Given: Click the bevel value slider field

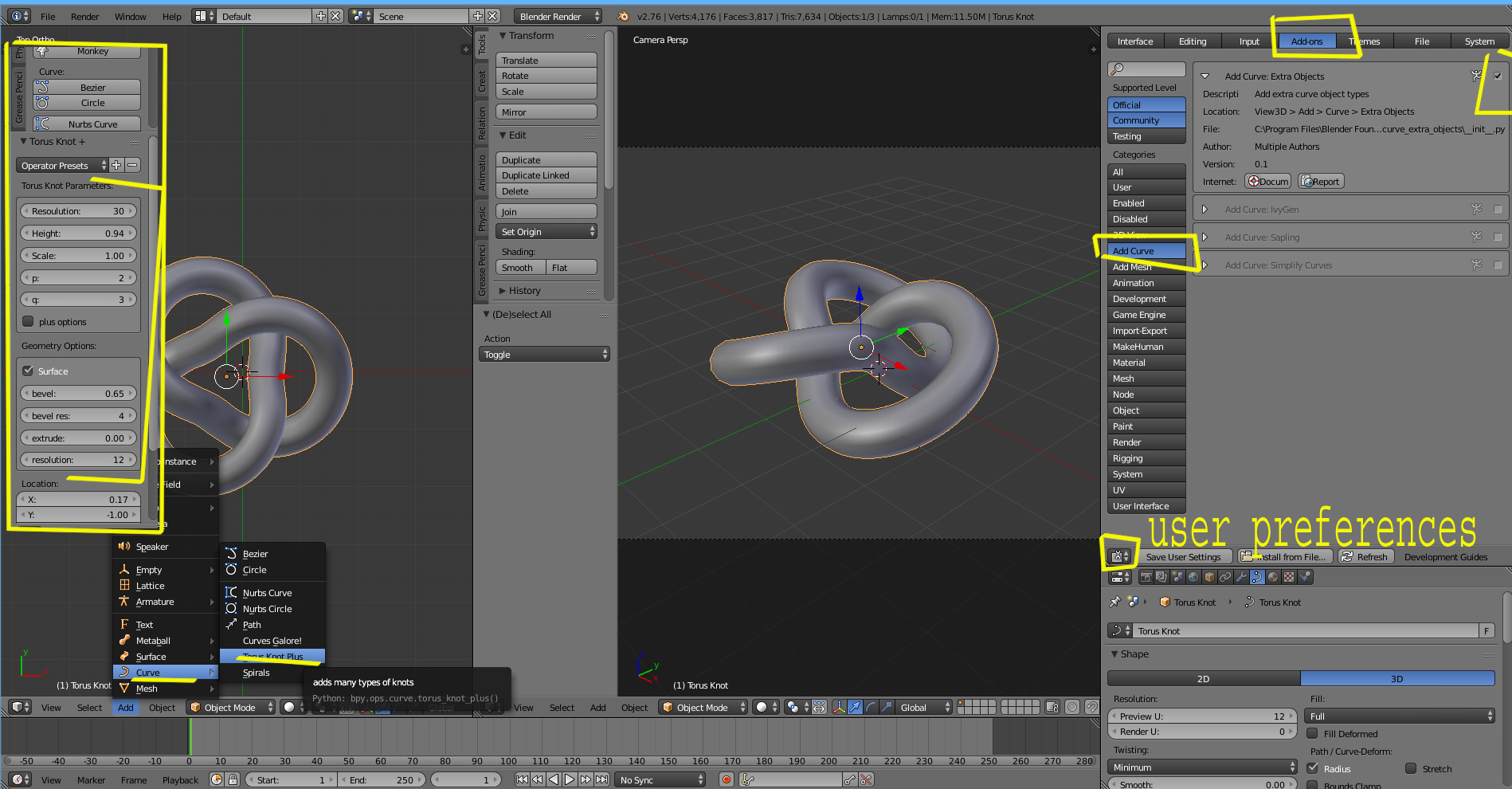Looking at the screenshot, I should 78,394.
